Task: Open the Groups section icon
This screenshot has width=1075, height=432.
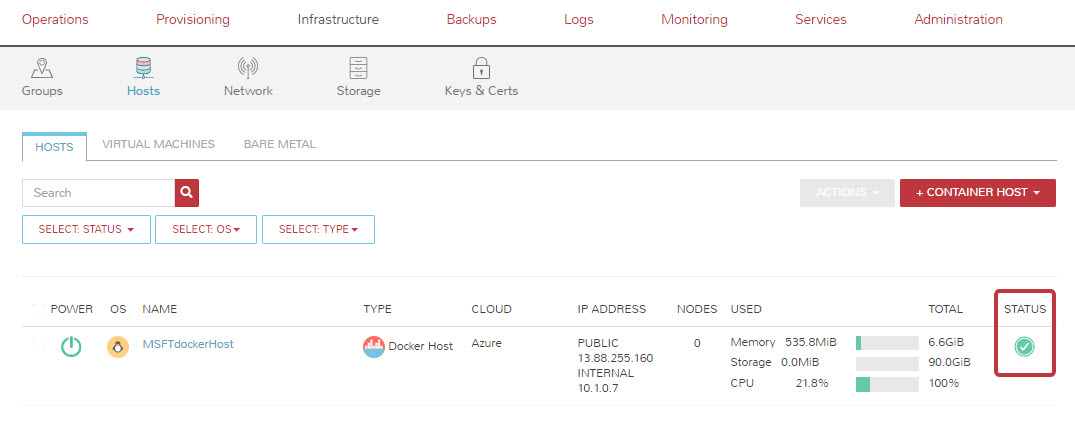Action: pos(42,68)
